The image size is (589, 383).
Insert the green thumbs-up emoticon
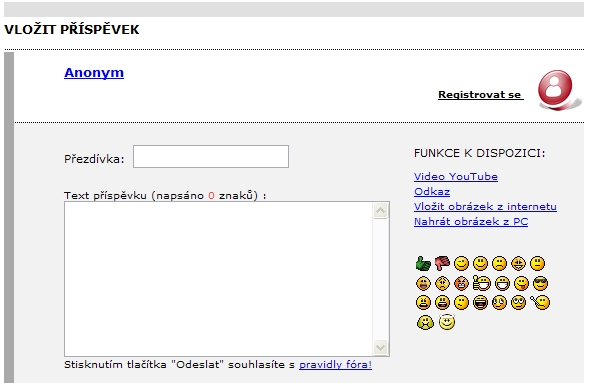pyautogui.click(x=423, y=264)
